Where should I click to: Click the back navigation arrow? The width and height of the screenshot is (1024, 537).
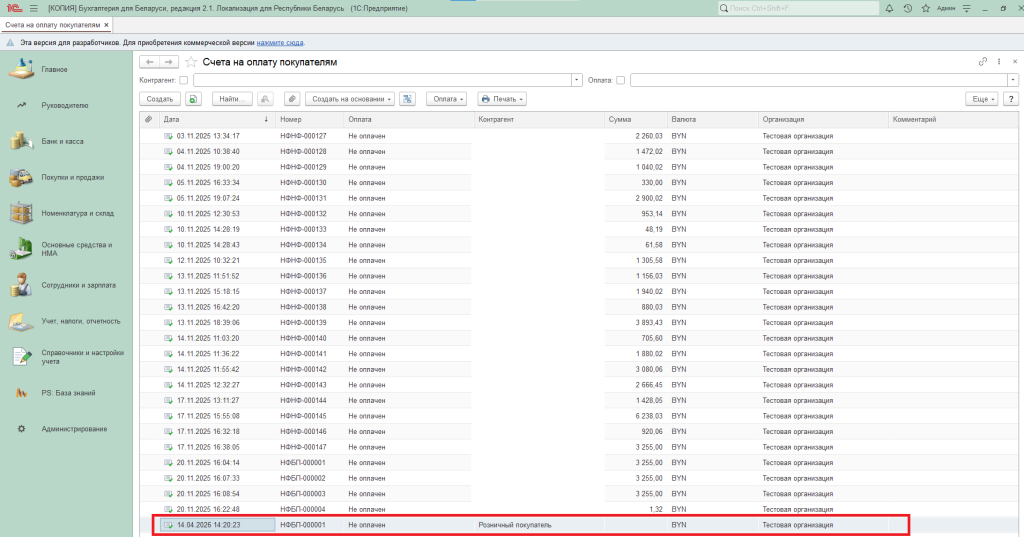[149, 62]
